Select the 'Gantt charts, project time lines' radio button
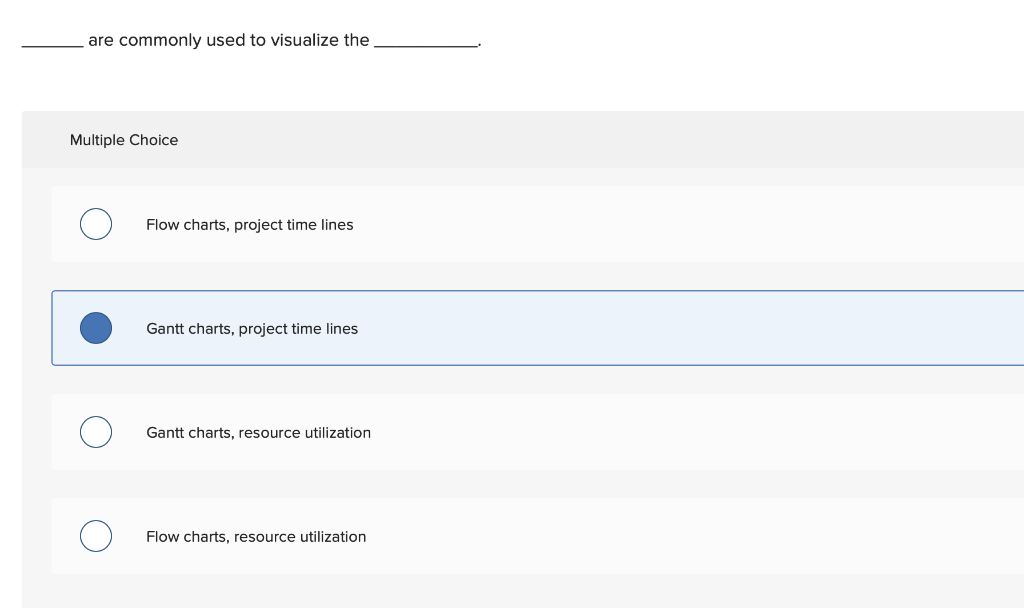This screenshot has height=608, width=1024. coord(96,328)
